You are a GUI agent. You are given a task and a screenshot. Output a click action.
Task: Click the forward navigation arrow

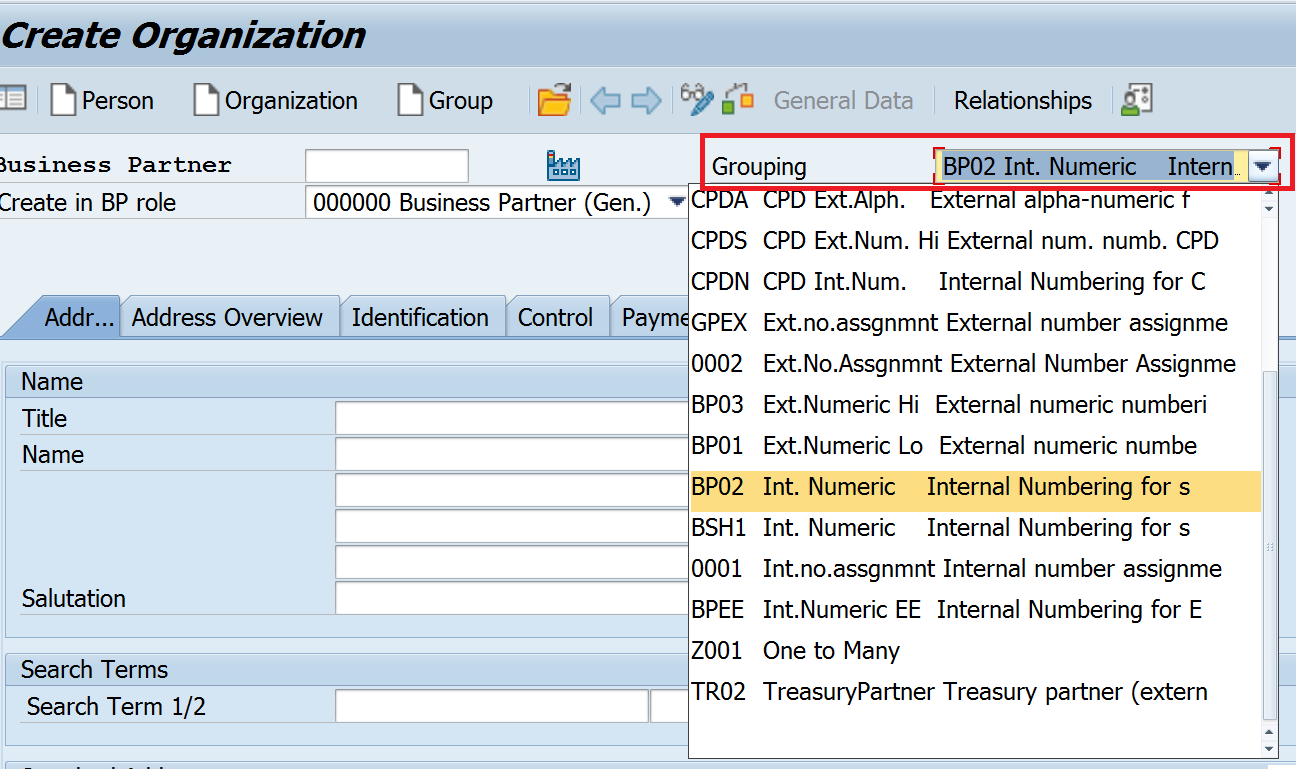645,100
